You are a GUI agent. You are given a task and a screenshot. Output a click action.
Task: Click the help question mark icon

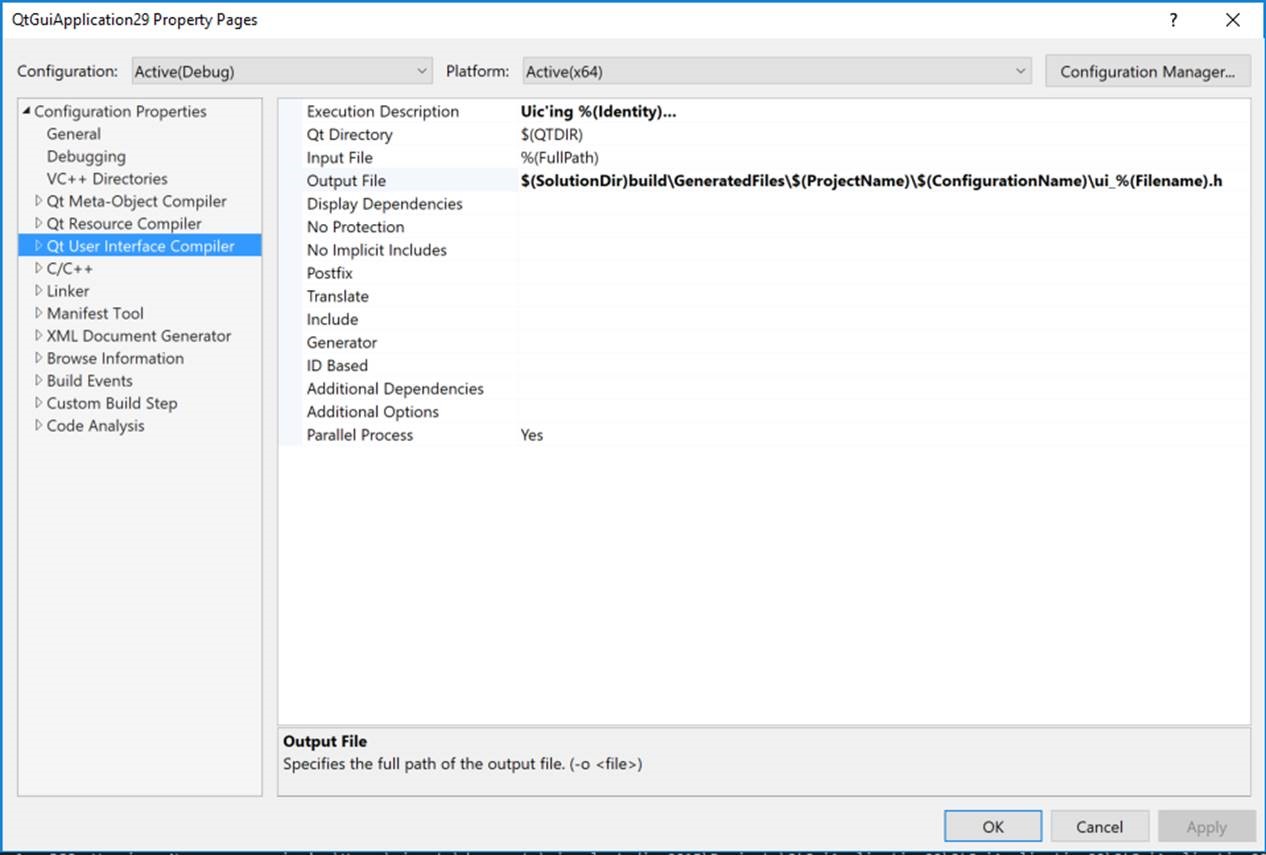[1173, 20]
